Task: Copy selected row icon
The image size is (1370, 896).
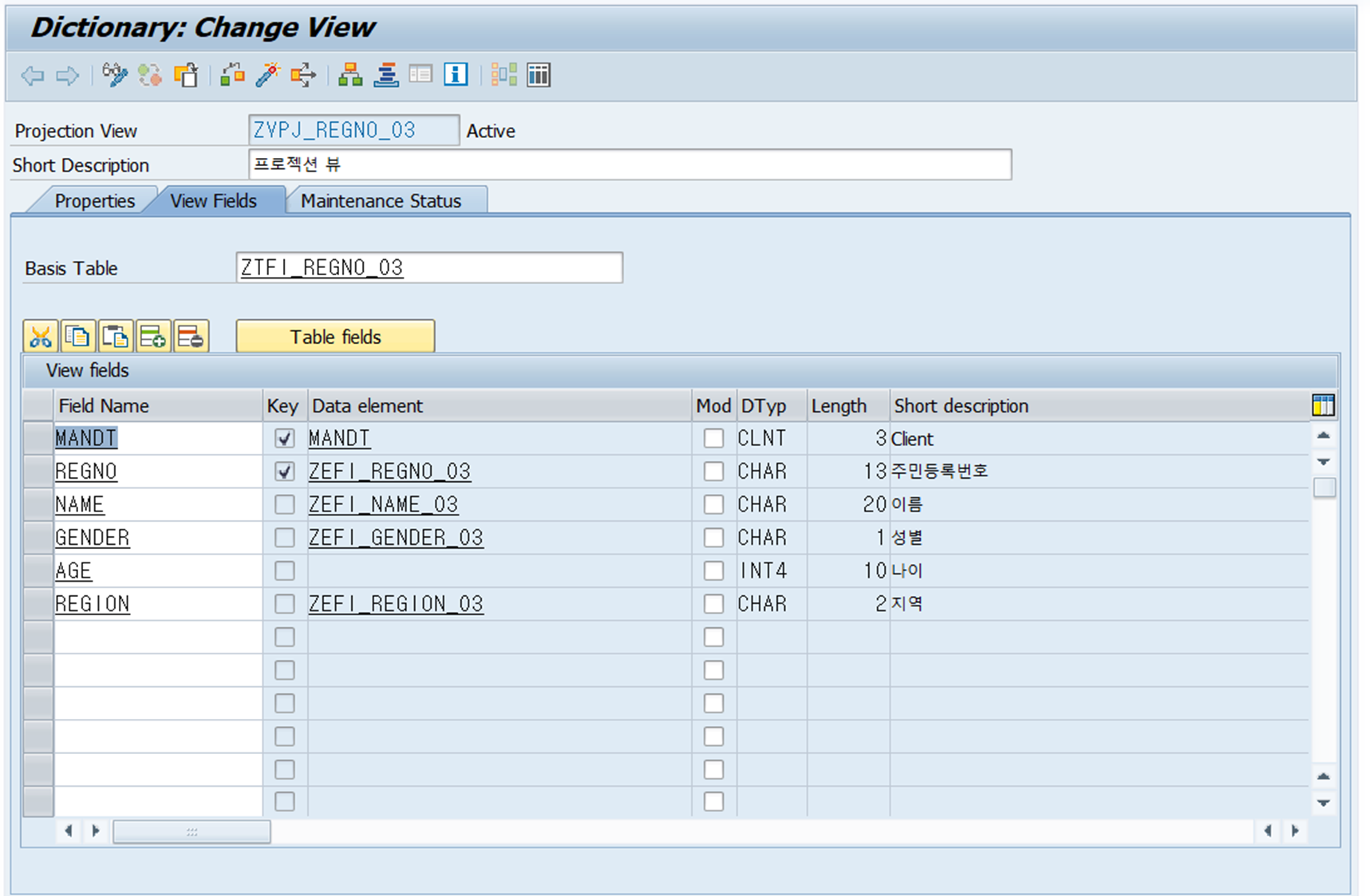Action: (78, 337)
